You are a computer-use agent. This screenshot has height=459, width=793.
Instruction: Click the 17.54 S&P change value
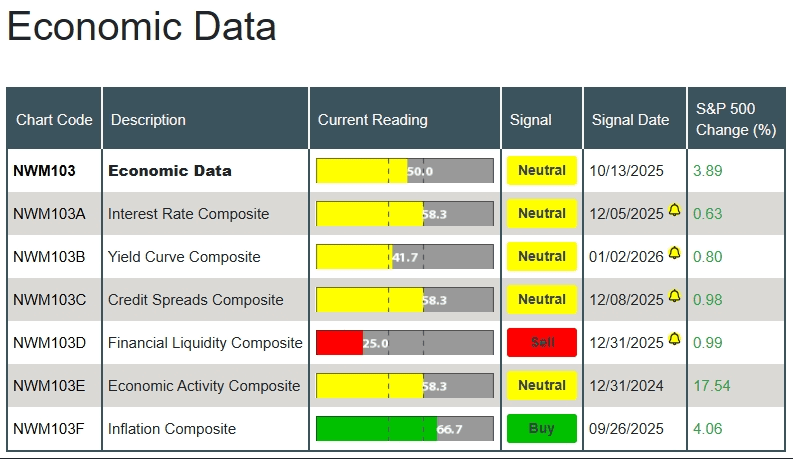click(712, 386)
